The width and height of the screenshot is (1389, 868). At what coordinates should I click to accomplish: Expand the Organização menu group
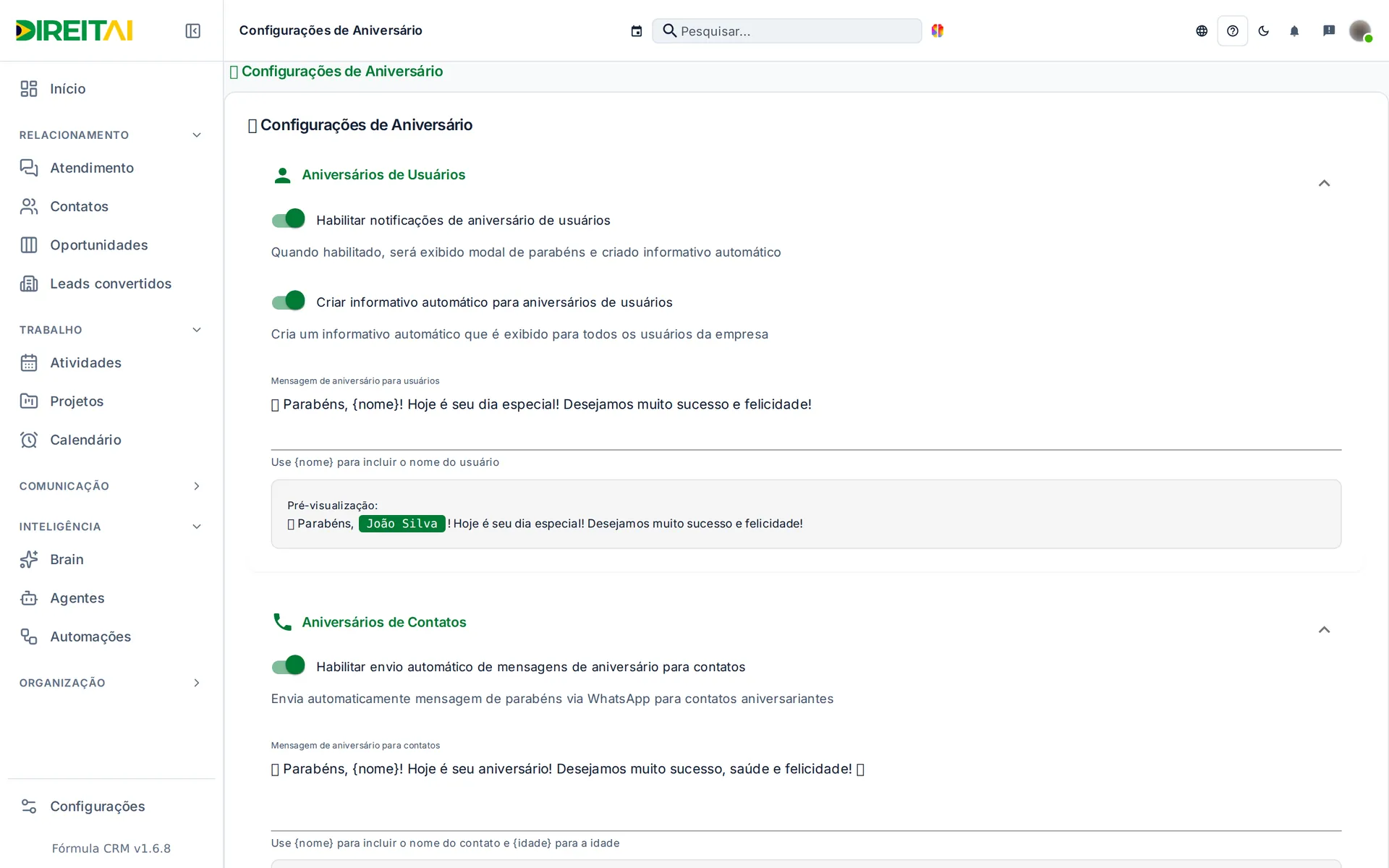(x=111, y=683)
